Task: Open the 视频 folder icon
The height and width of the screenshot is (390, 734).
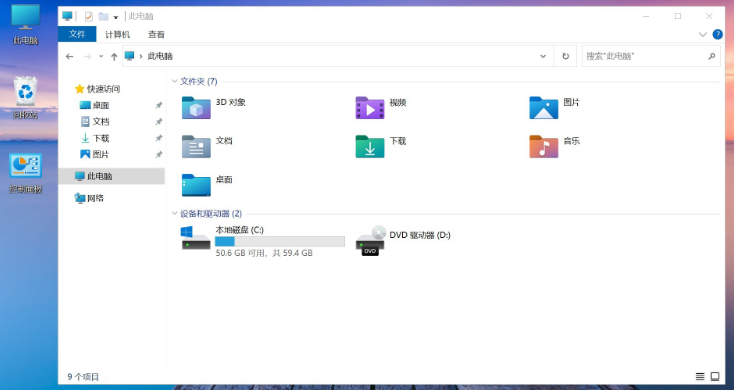Action: (x=370, y=107)
